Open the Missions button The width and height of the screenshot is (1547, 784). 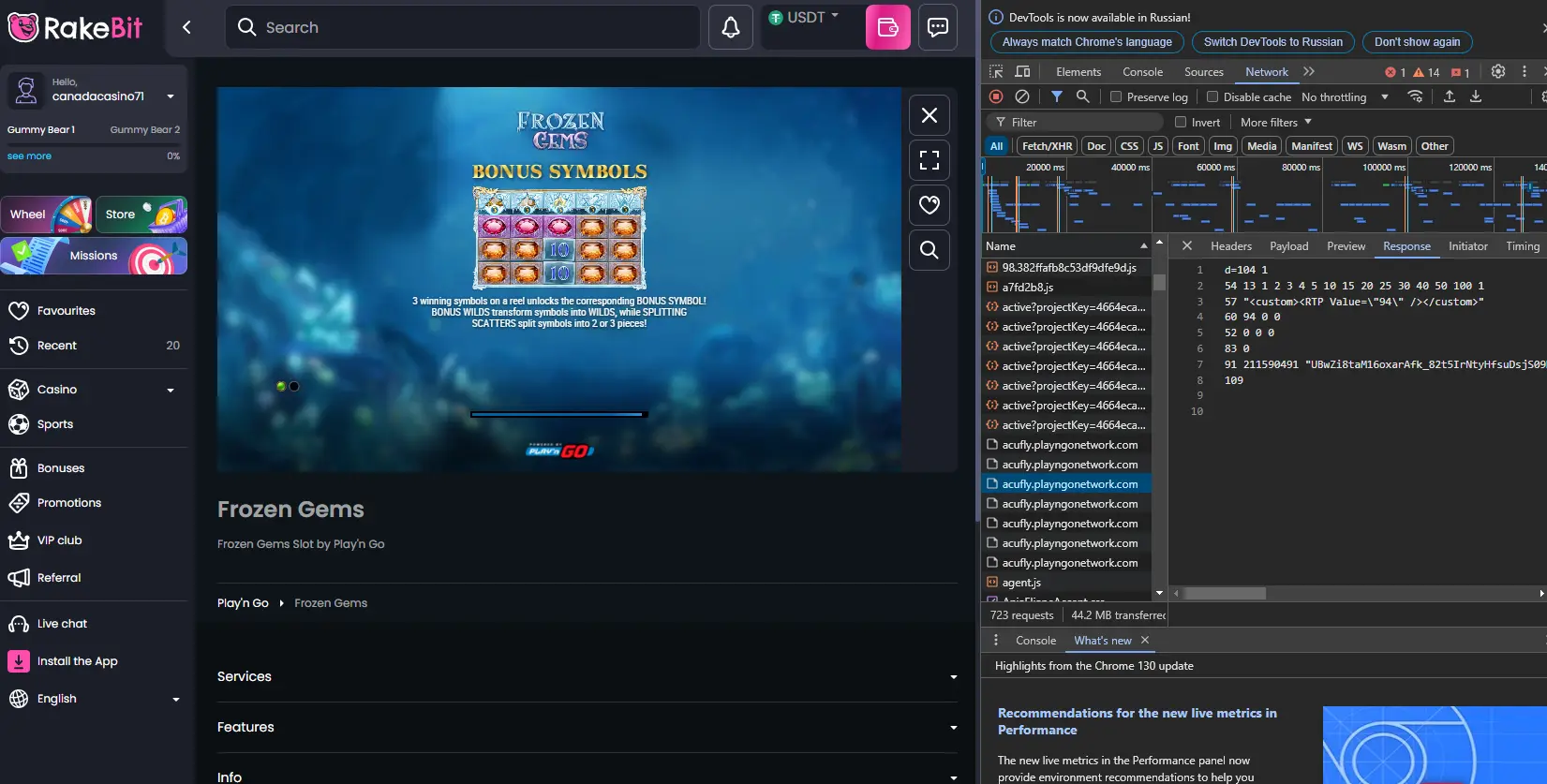pos(94,256)
